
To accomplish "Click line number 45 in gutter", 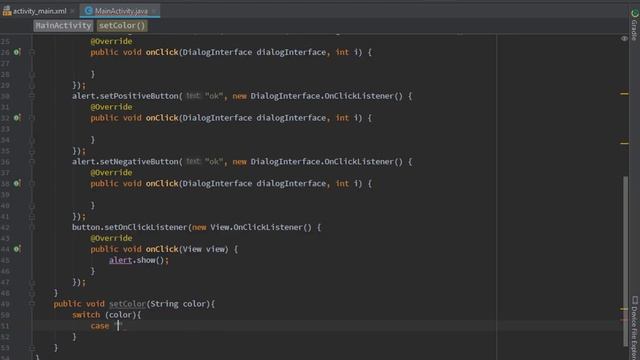I will click(x=5, y=260).
